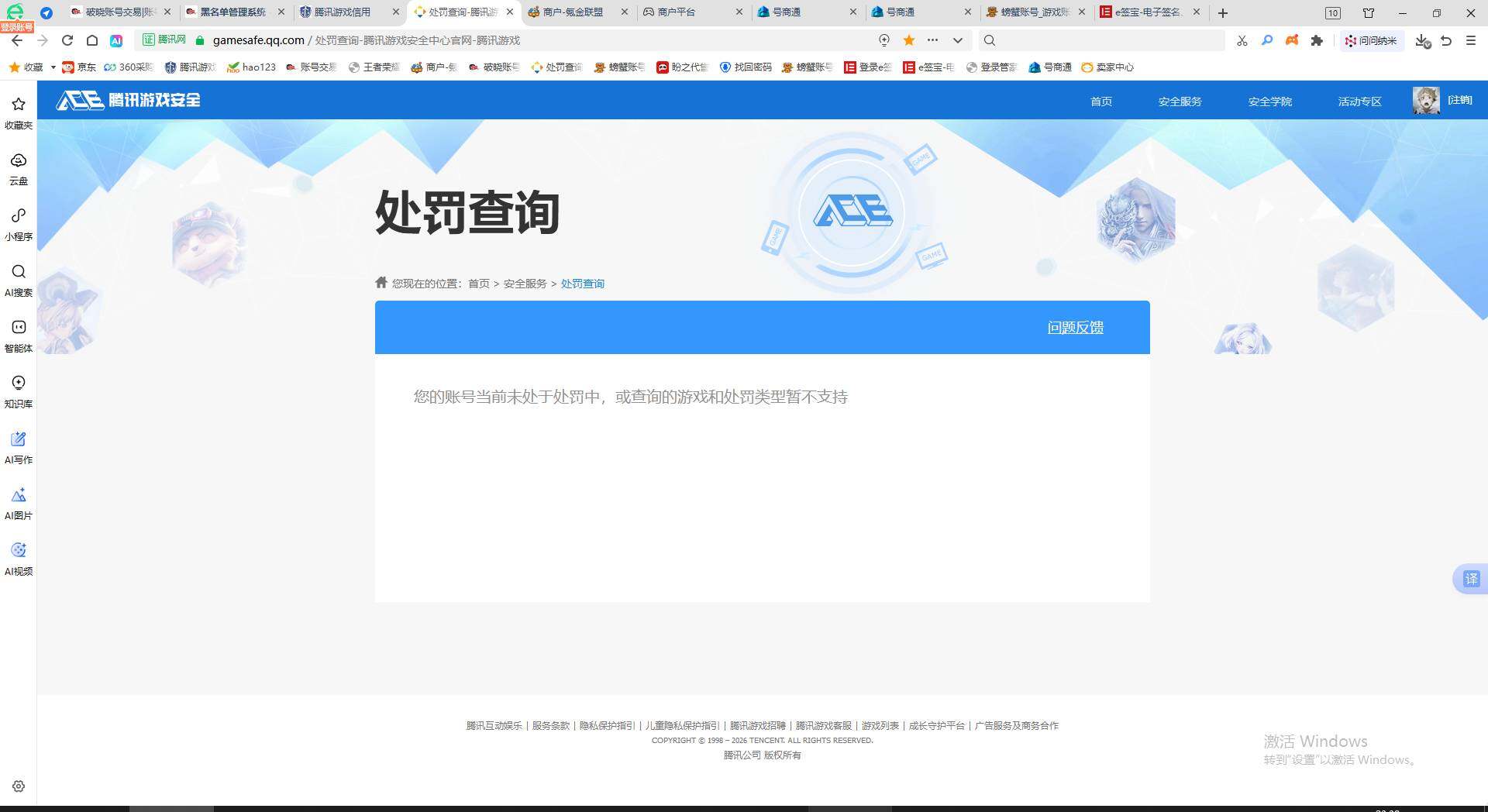Click the 问题反馈 feedback link
The width and height of the screenshot is (1488, 812).
click(1075, 327)
